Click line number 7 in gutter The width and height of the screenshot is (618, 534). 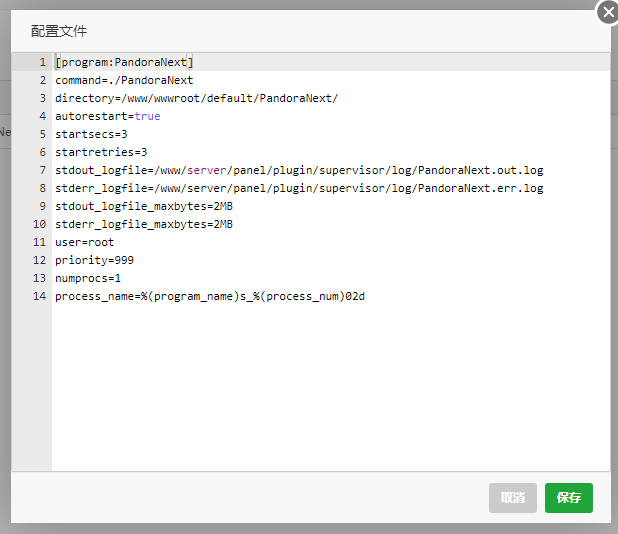43,170
